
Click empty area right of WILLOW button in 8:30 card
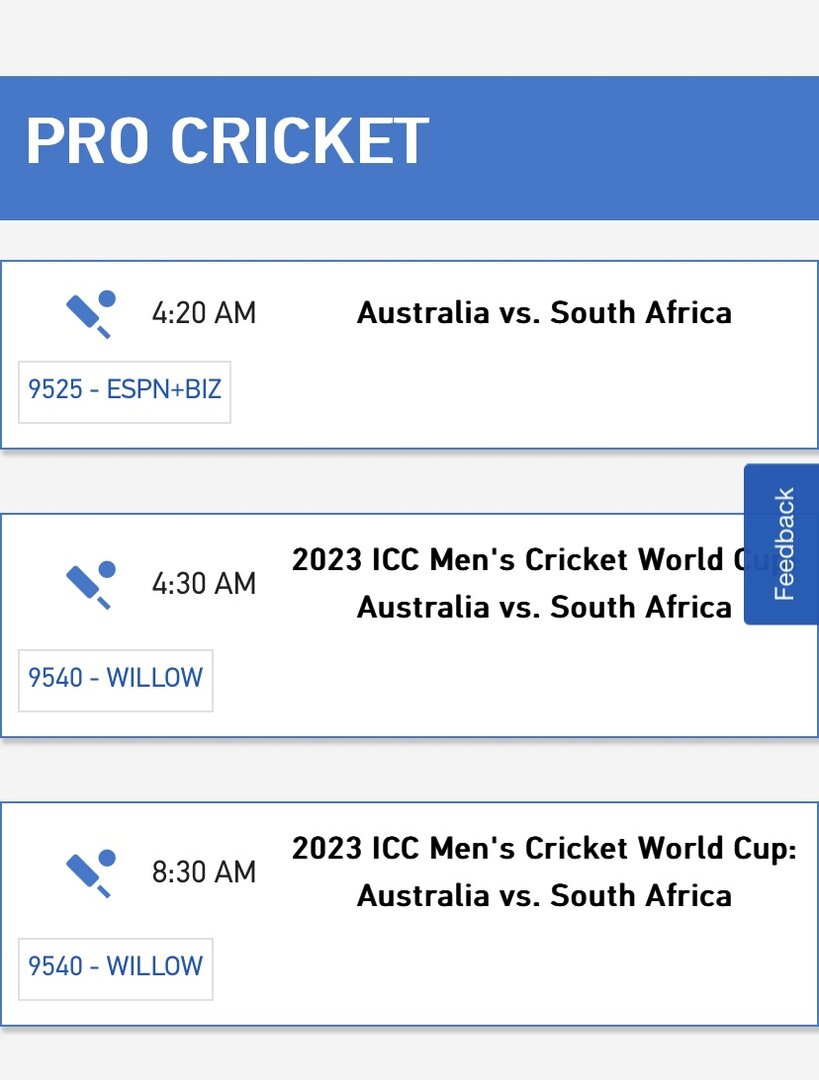(x=513, y=968)
